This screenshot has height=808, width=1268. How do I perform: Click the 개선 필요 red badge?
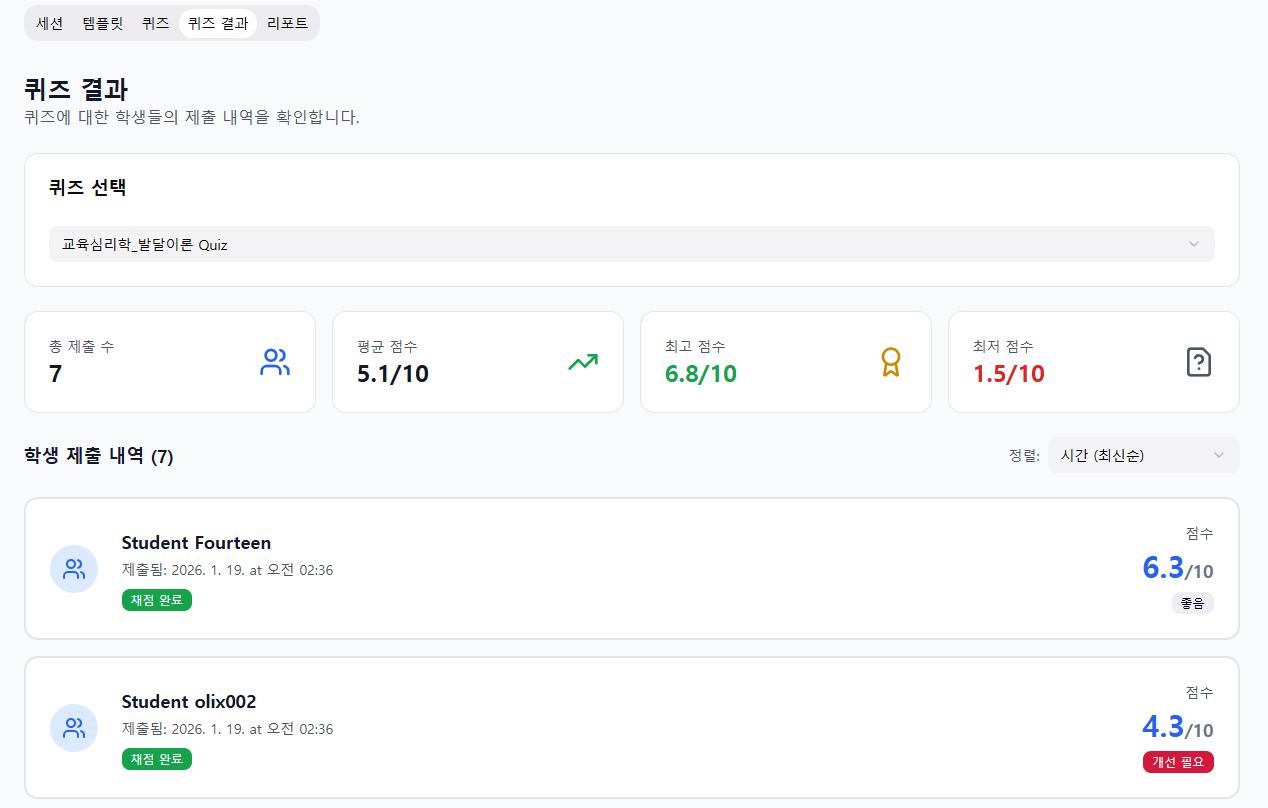[1178, 762]
